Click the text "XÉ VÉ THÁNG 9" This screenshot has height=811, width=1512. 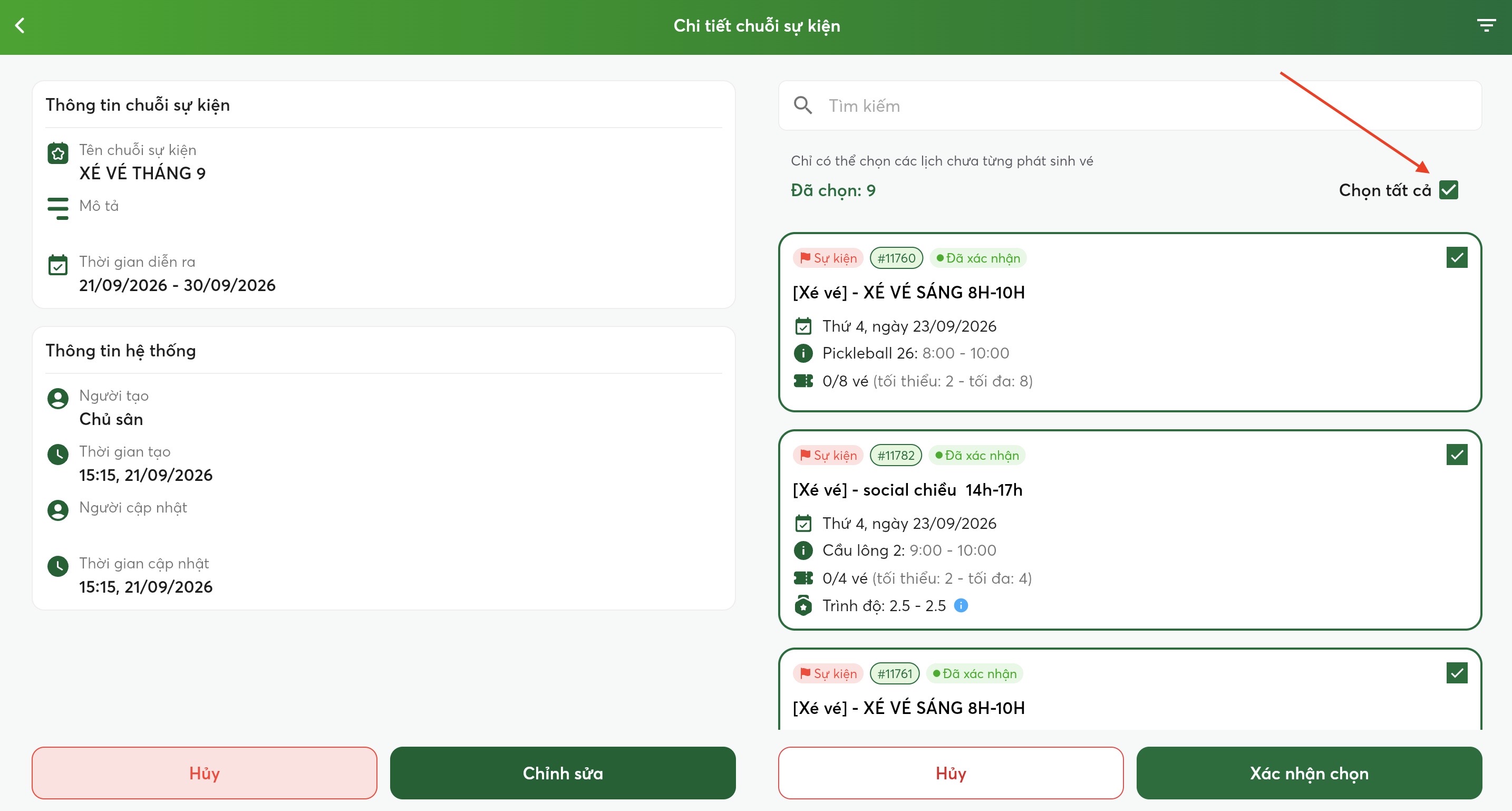point(143,173)
